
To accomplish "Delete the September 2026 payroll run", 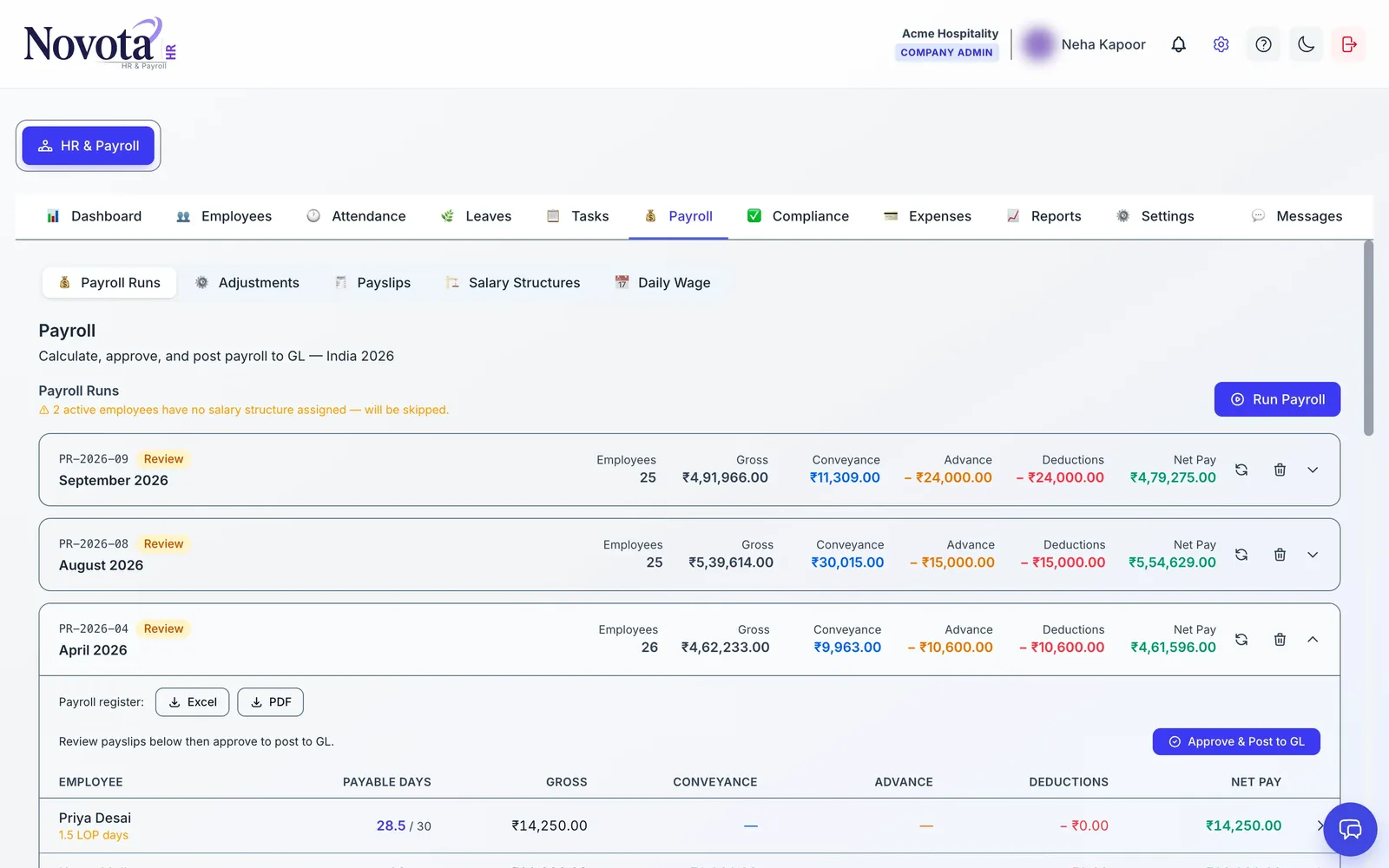I will click(x=1280, y=470).
